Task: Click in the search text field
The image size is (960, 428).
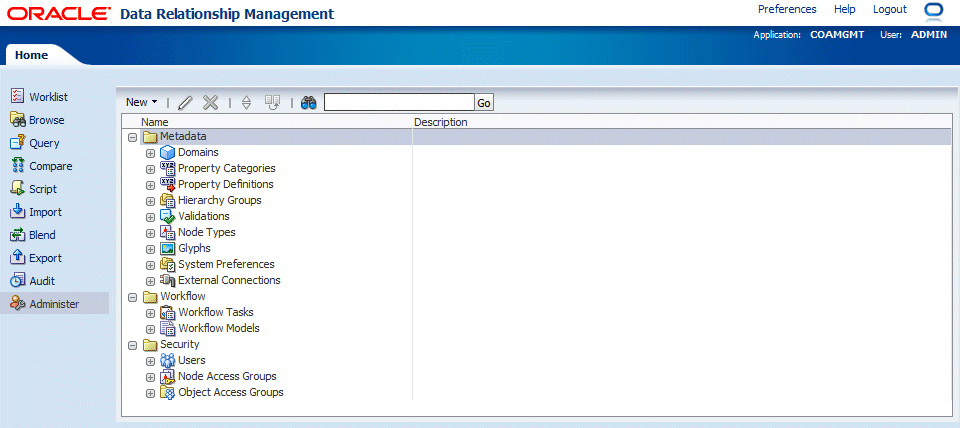Action: (399, 102)
